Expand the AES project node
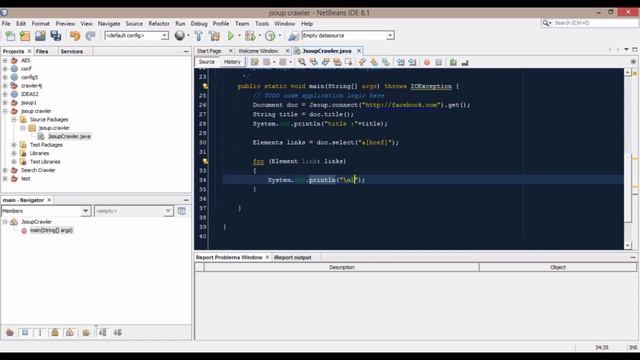 click(x=5, y=60)
